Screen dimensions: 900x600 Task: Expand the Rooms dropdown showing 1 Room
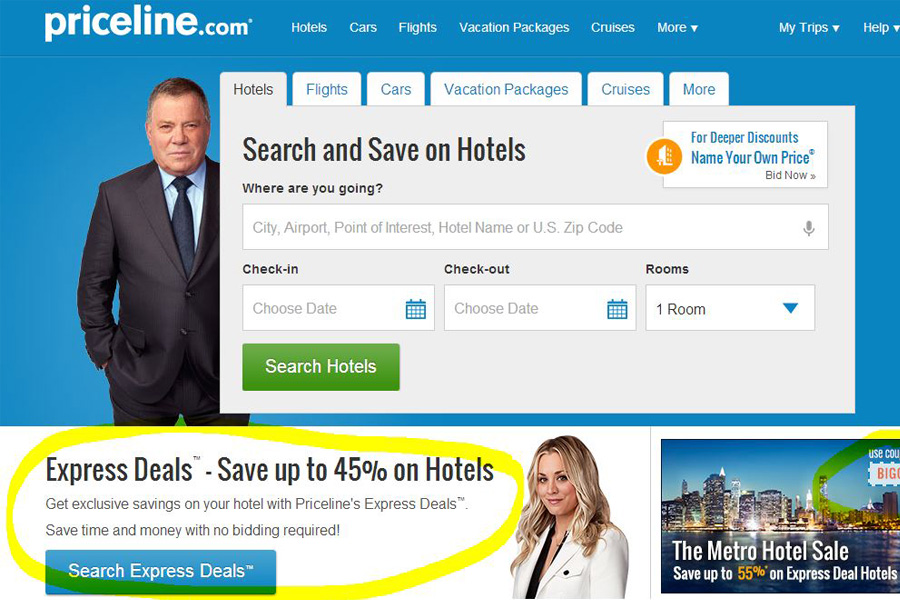pyautogui.click(x=730, y=308)
